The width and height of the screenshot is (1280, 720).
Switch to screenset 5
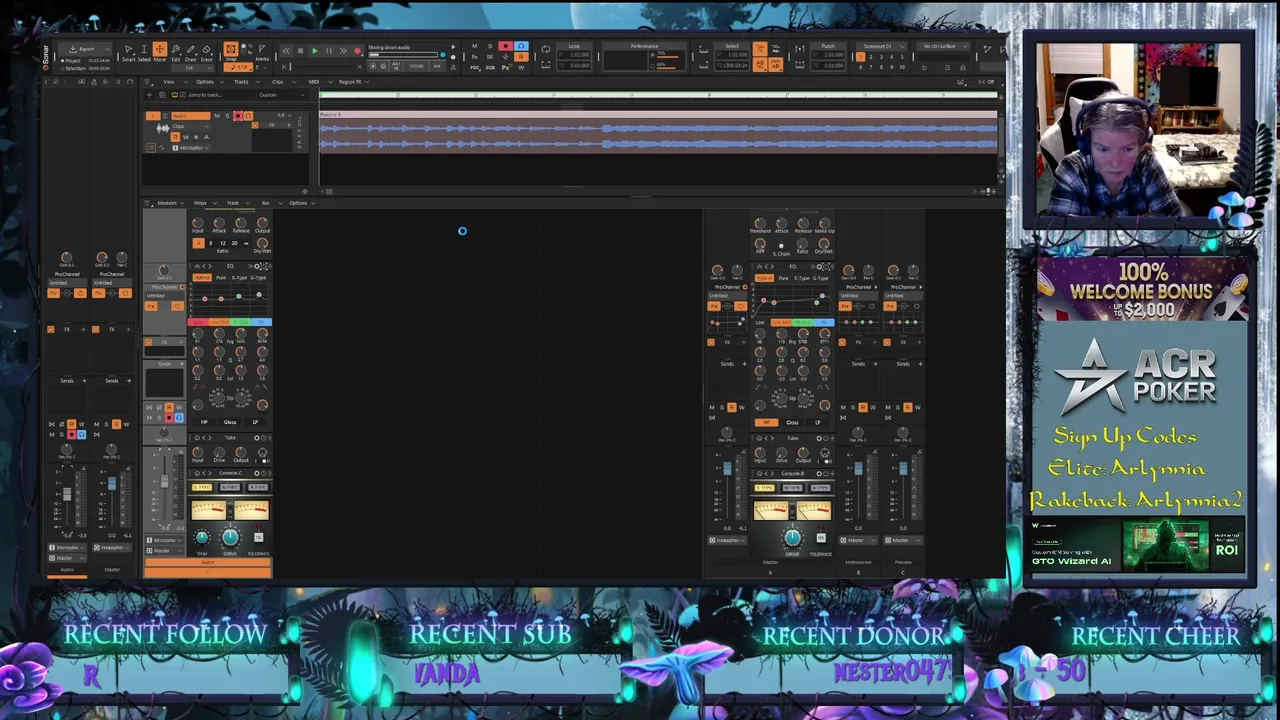pyautogui.click(x=902, y=57)
